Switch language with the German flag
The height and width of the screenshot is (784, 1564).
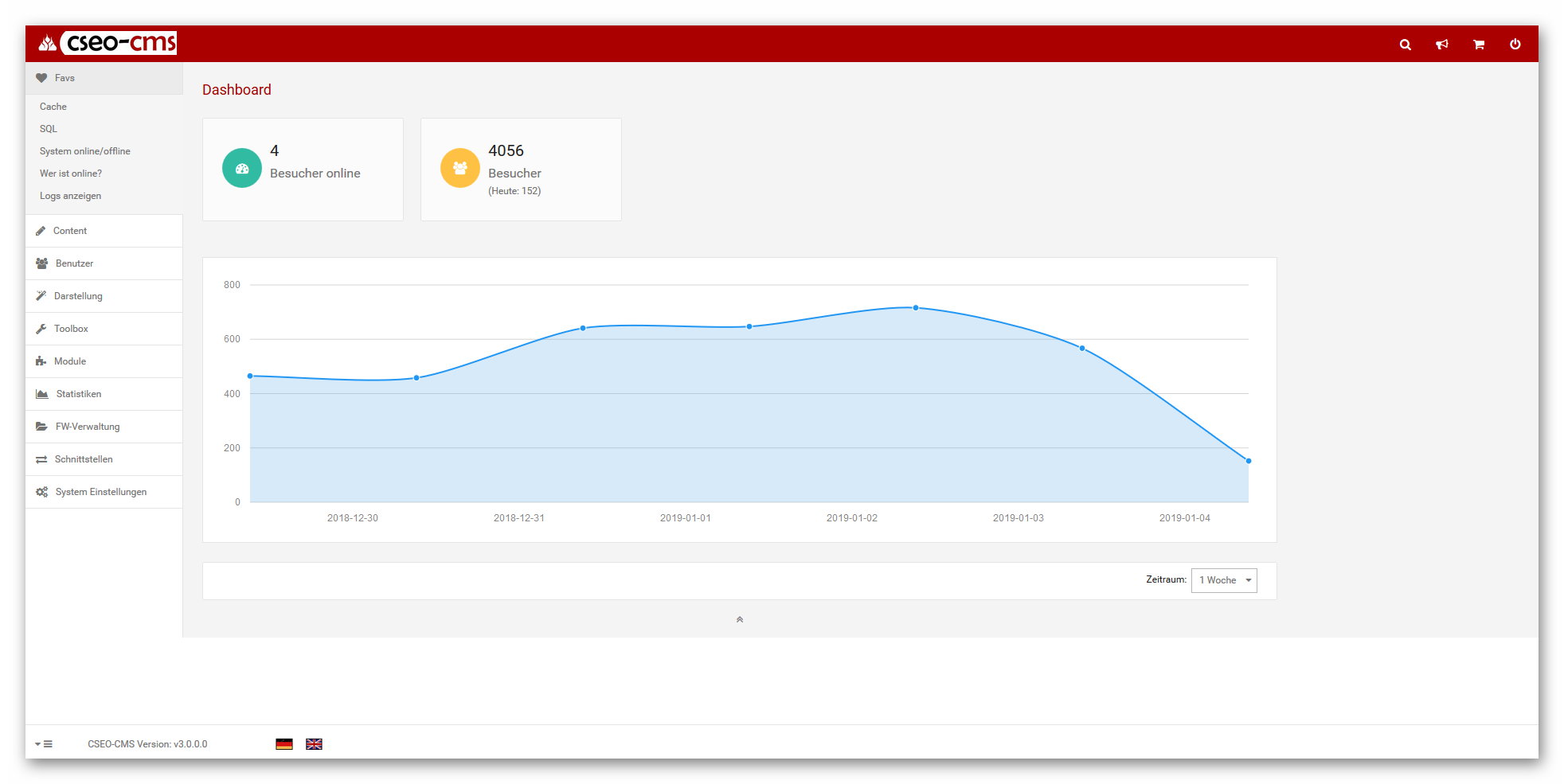click(x=284, y=744)
